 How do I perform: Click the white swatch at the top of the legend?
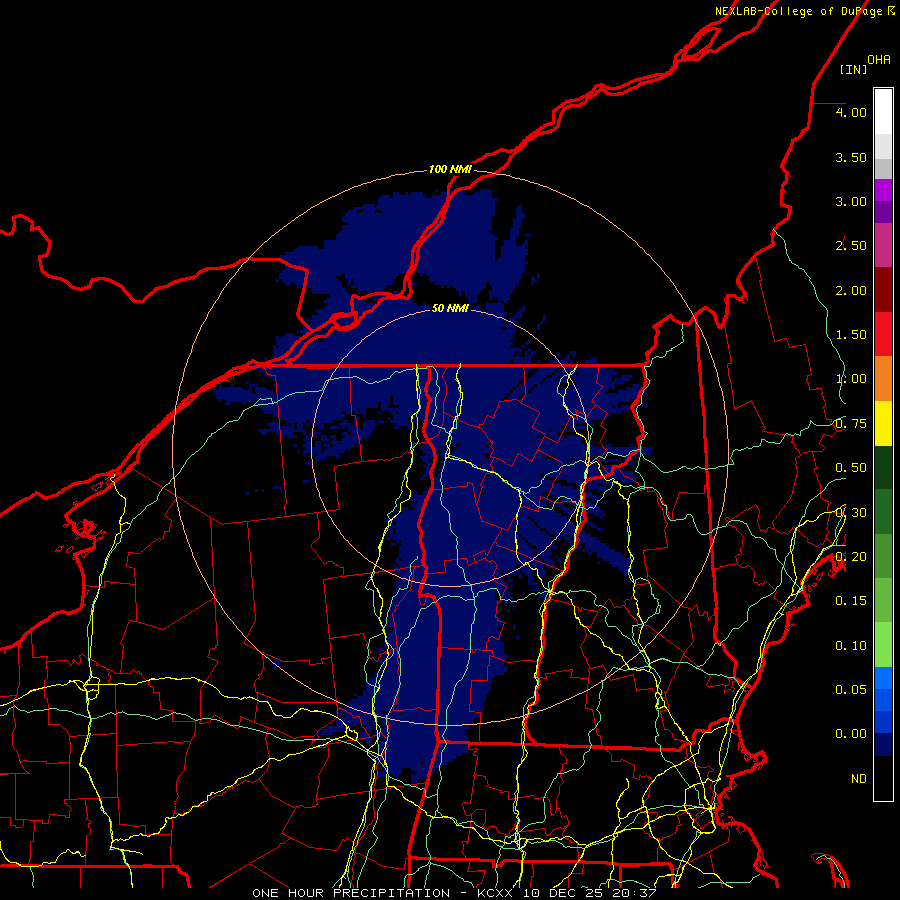click(883, 112)
